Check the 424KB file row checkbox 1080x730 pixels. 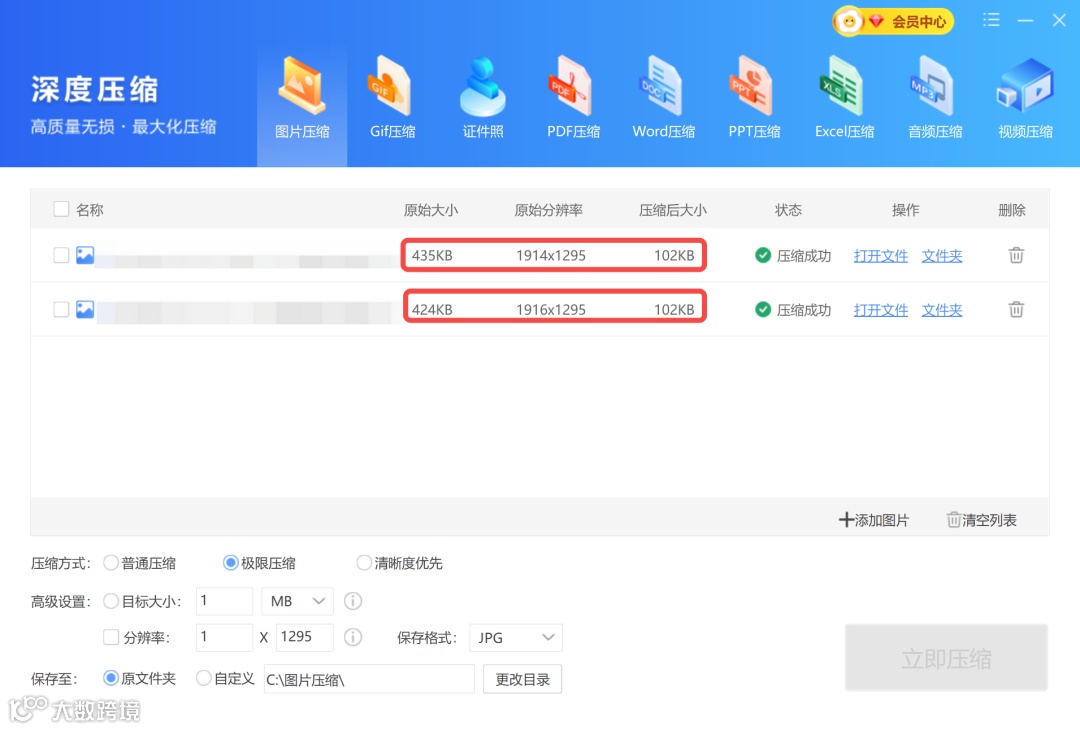(x=61, y=309)
